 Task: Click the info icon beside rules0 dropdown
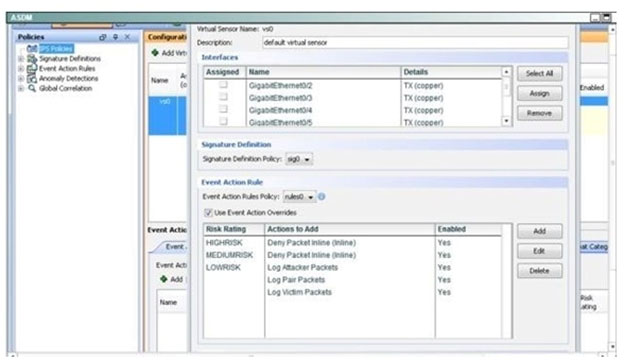[322, 197]
